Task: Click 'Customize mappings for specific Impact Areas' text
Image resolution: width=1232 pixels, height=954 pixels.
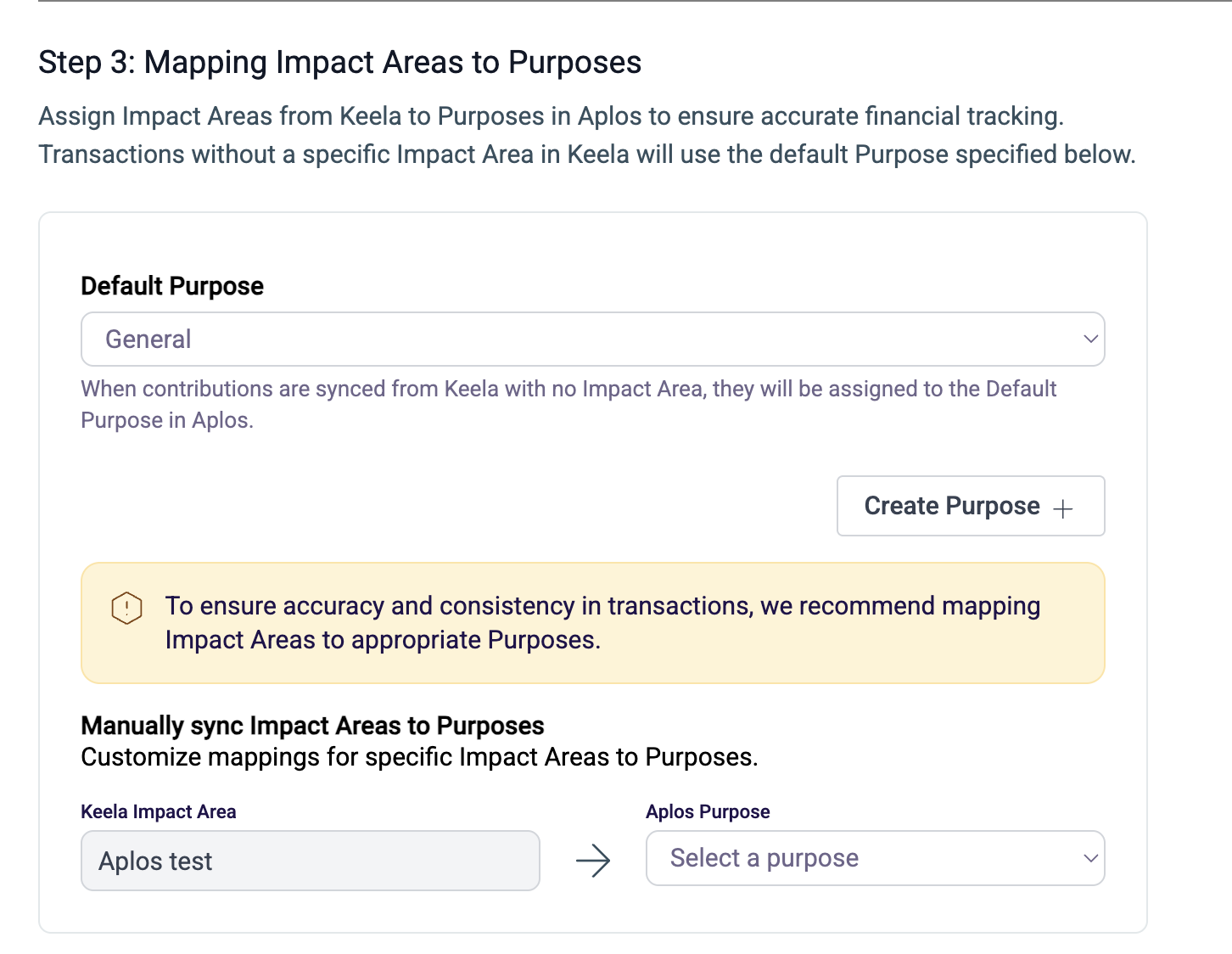Action: [x=419, y=757]
